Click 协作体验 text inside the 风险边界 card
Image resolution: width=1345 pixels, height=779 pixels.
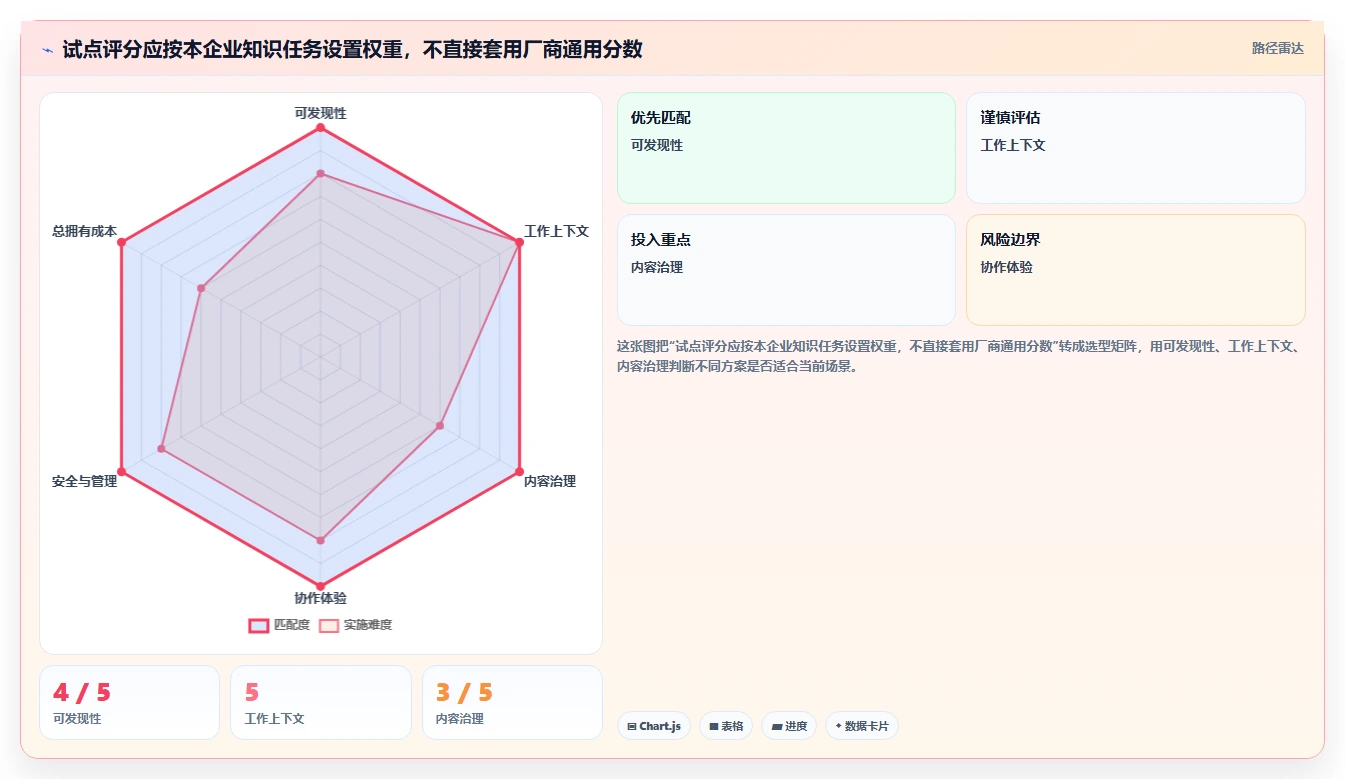1006,267
